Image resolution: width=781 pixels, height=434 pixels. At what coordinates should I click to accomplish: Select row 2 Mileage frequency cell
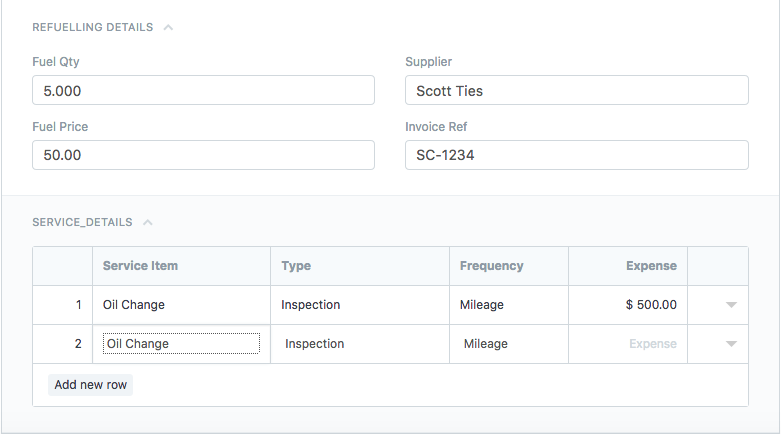click(x=508, y=344)
